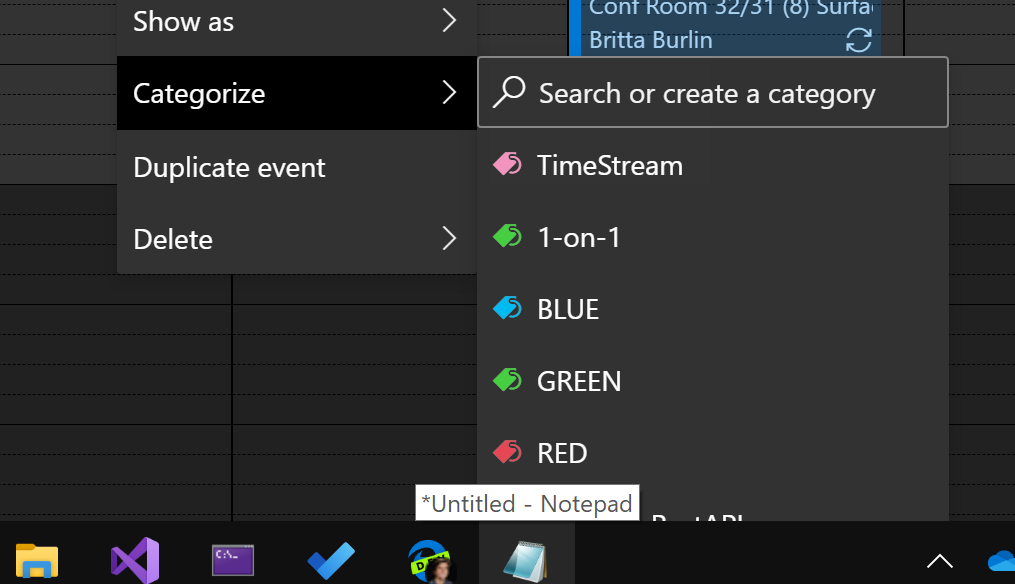
Task: Show hidden system tray icons
Action: click(x=940, y=561)
